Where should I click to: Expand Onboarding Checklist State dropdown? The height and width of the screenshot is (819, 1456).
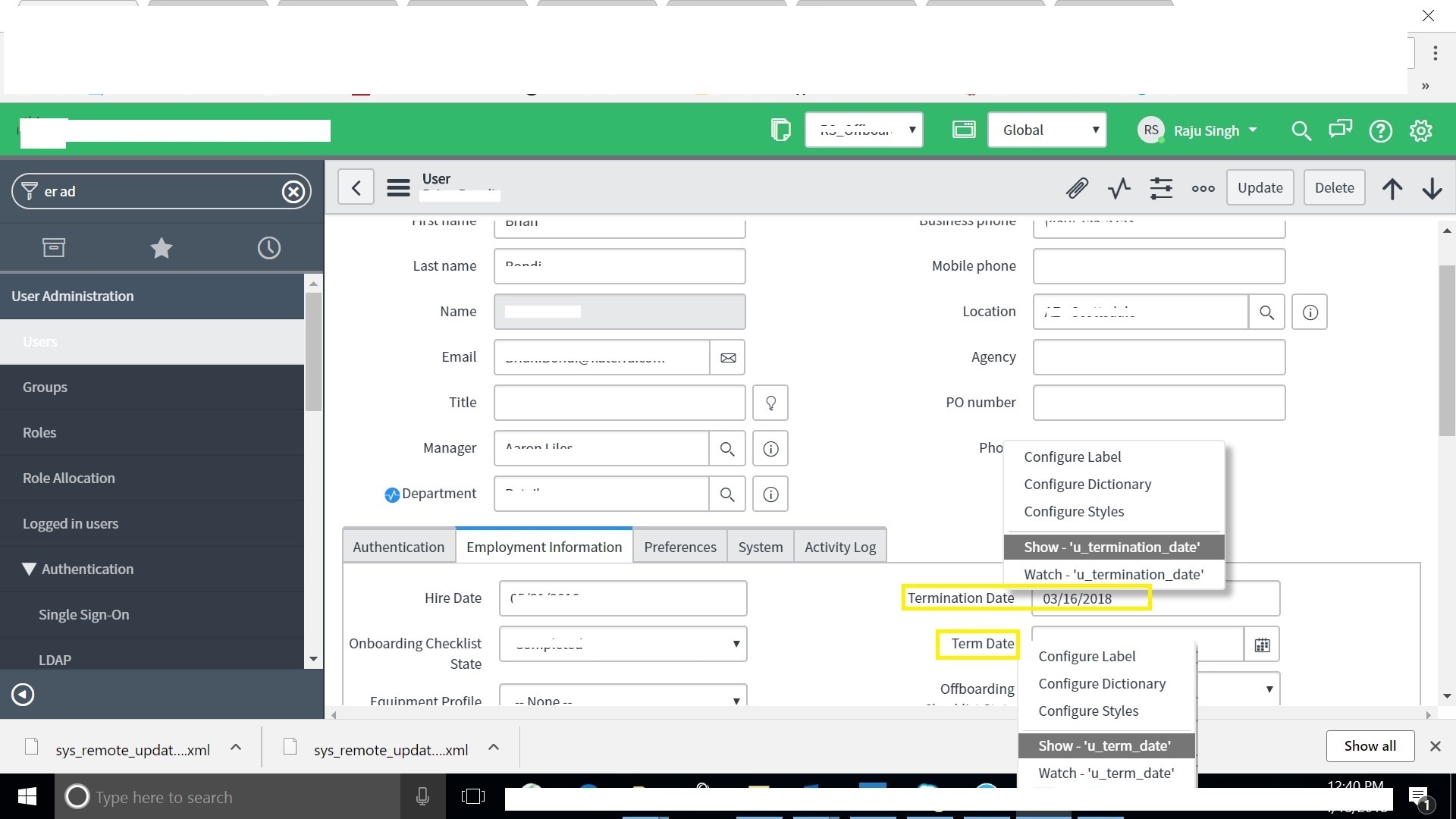(623, 644)
